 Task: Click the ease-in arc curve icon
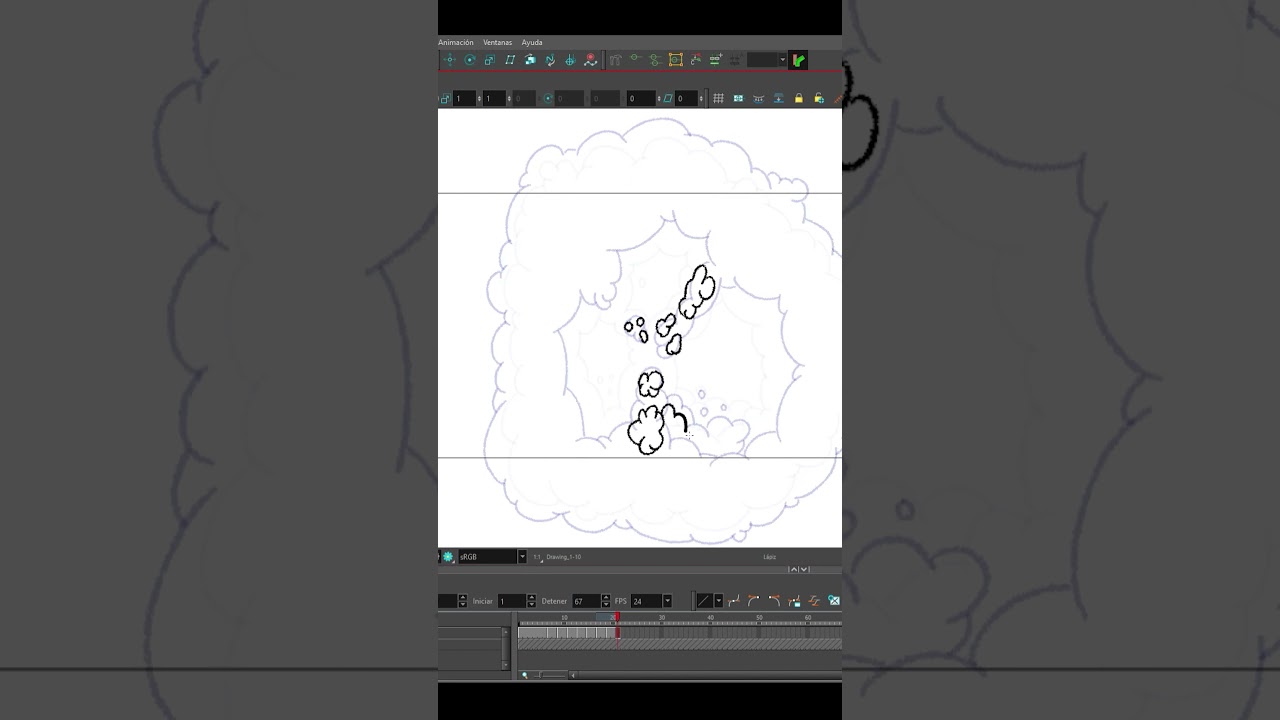754,601
